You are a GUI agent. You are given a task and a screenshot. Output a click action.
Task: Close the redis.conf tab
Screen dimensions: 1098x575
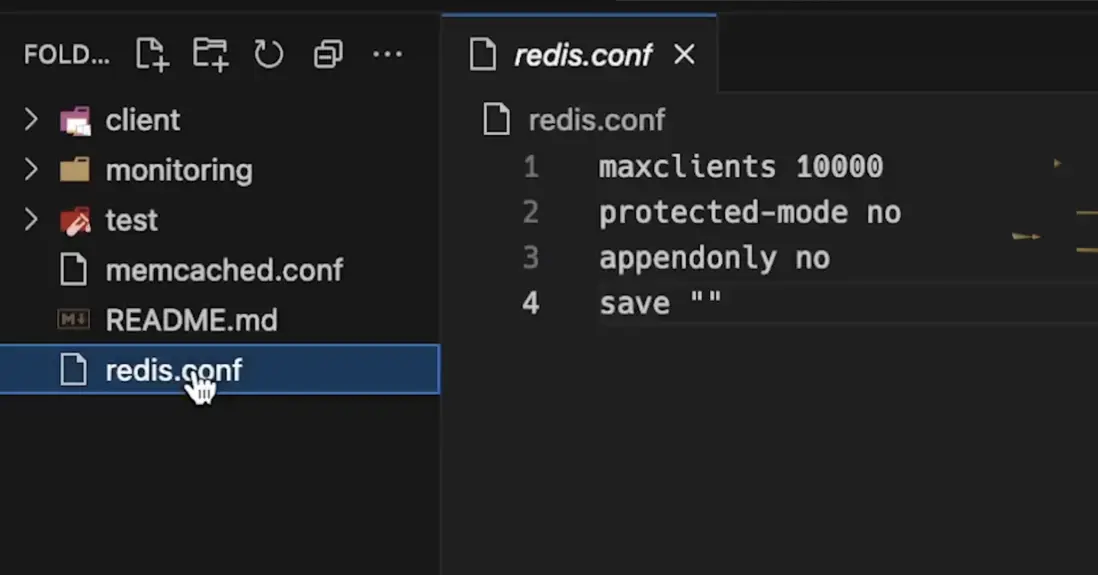[x=684, y=55]
